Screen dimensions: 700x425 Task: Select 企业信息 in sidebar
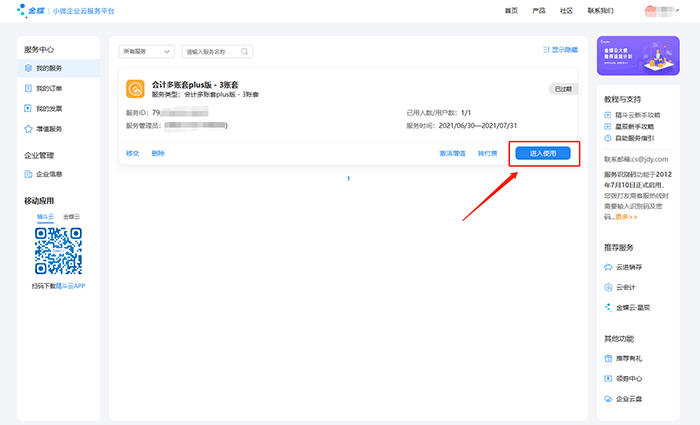pos(58,174)
